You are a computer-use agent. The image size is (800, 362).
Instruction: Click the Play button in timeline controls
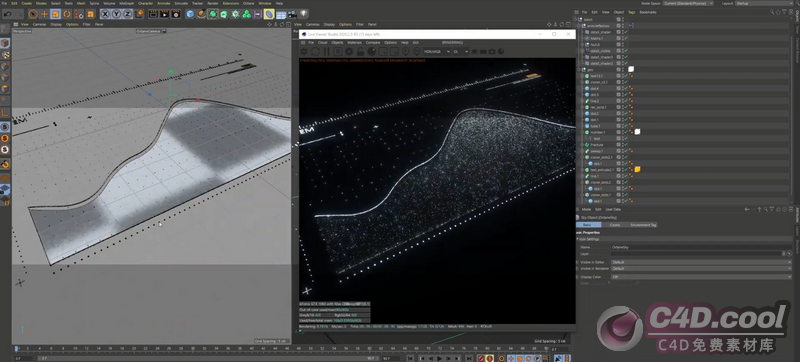pyautogui.click(x=439, y=358)
